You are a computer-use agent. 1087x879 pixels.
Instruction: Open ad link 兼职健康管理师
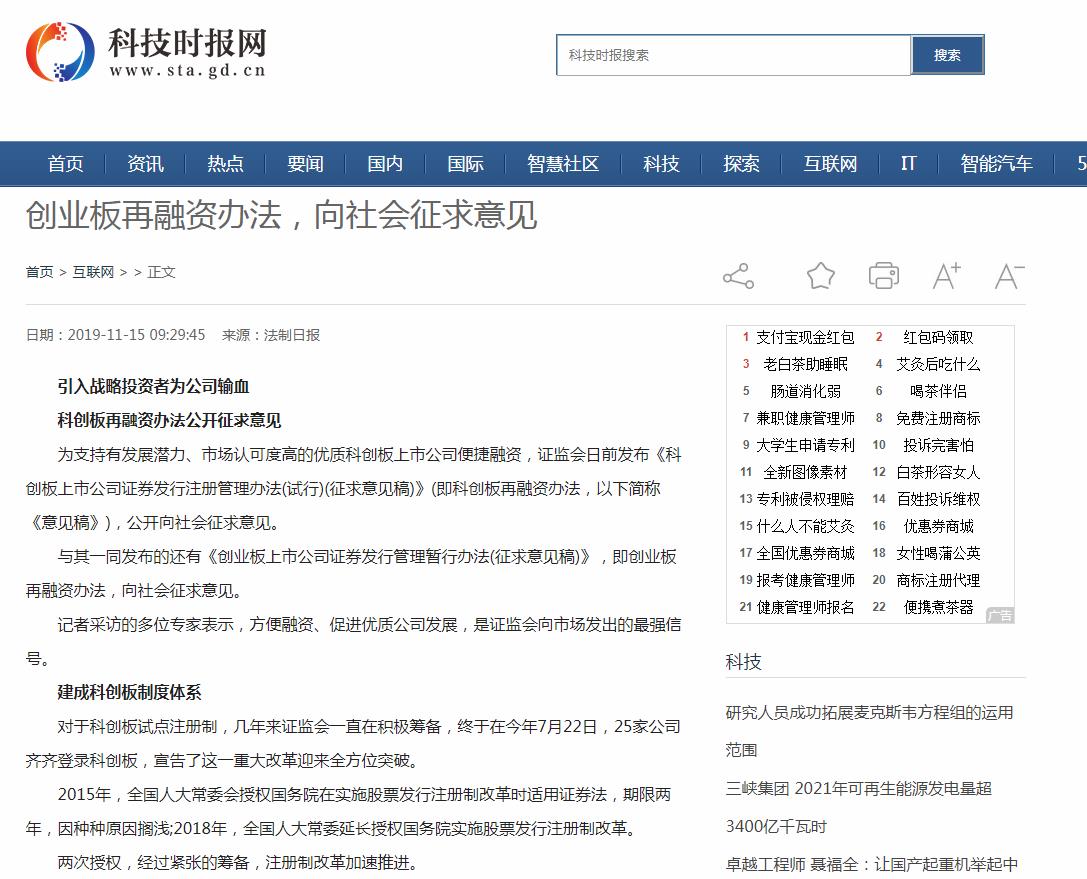[805, 419]
